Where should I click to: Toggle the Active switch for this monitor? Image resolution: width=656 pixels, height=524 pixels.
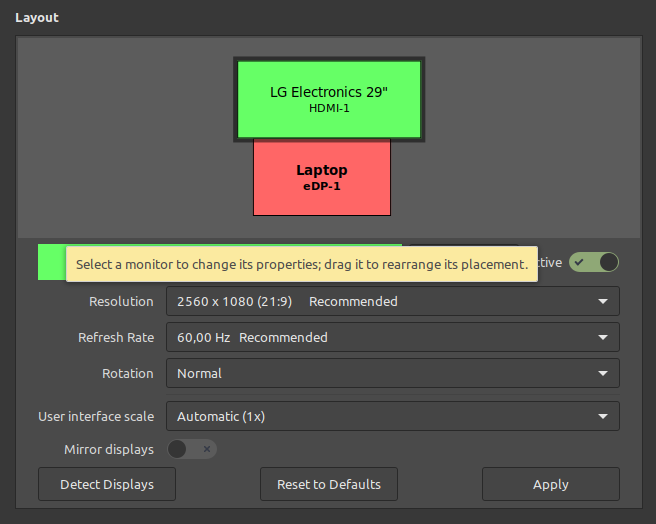tap(594, 262)
